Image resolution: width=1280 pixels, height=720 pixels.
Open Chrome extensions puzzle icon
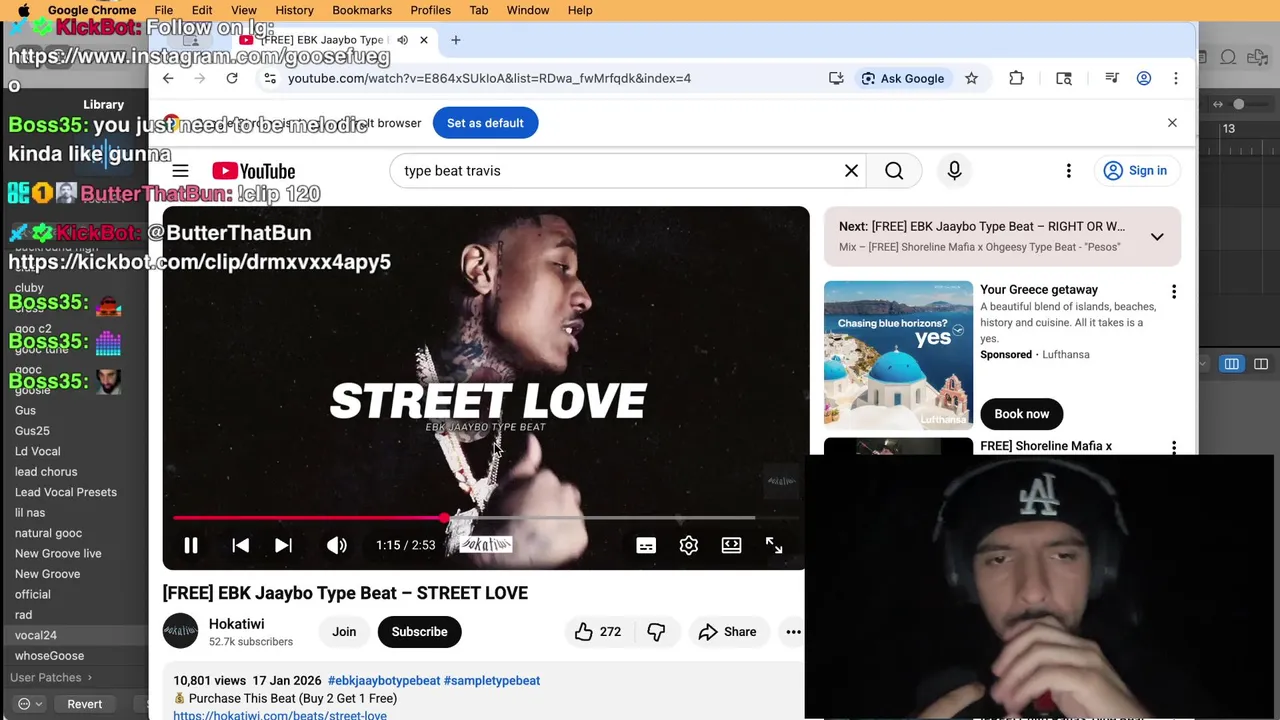1016,78
